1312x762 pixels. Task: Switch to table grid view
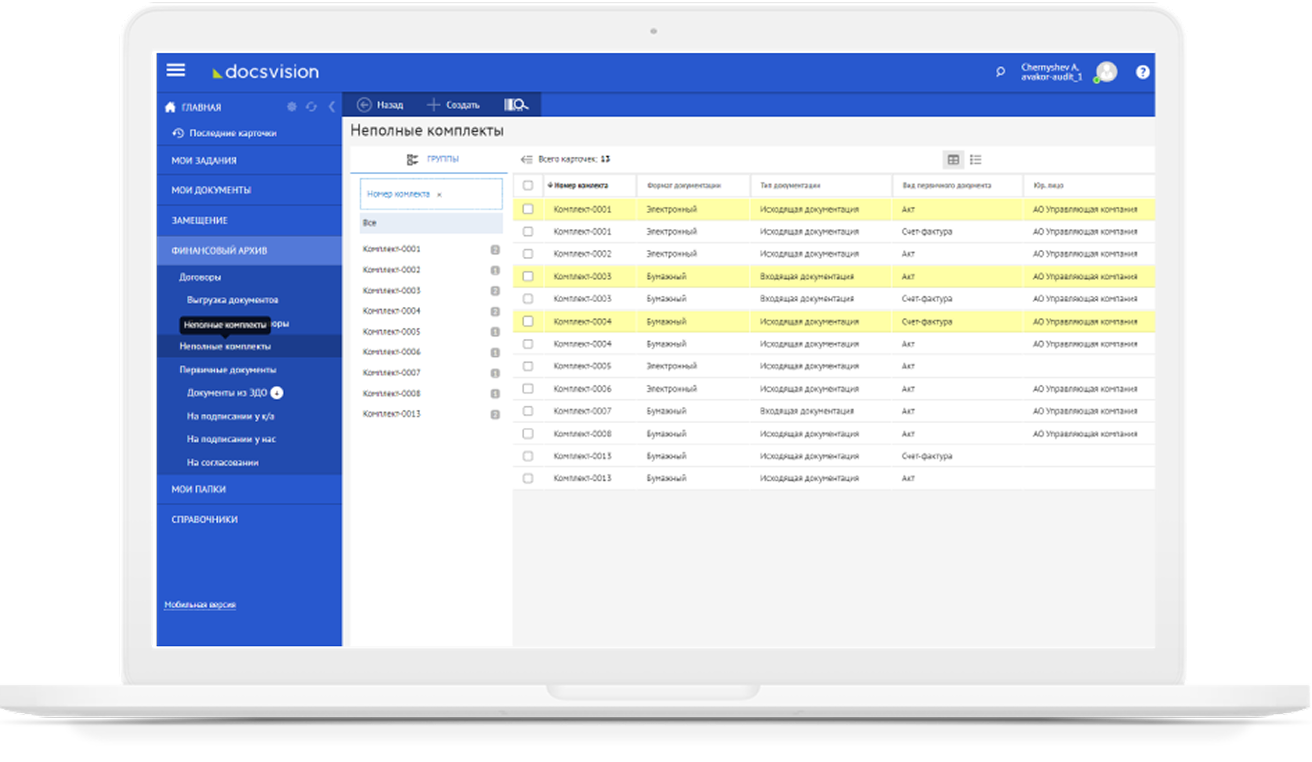953,160
